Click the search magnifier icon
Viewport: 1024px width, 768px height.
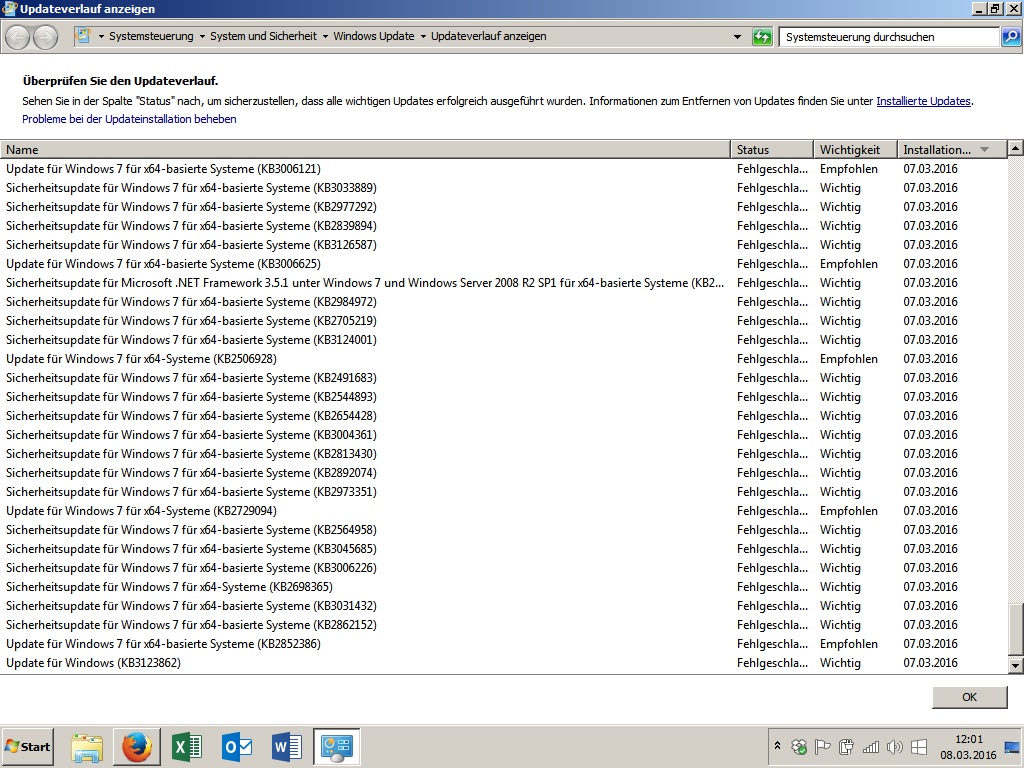coord(1010,37)
